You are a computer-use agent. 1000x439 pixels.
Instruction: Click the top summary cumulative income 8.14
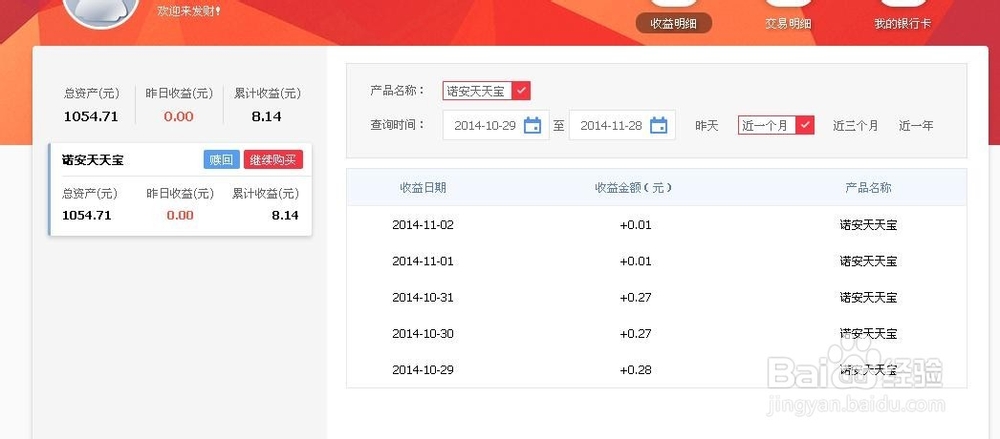[x=267, y=117]
